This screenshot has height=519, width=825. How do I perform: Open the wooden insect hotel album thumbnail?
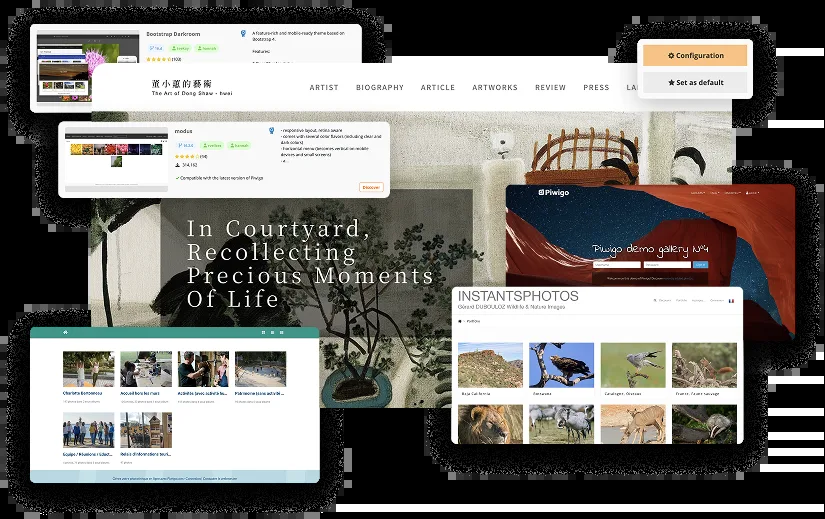[146, 430]
